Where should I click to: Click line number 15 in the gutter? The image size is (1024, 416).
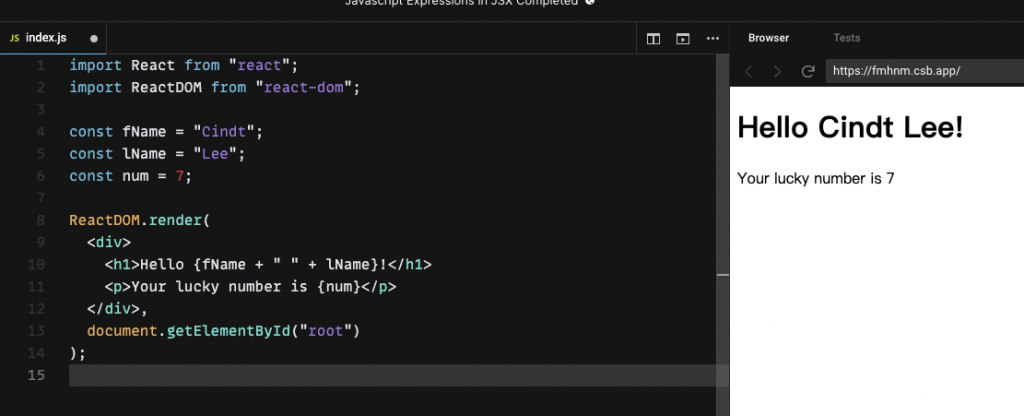tap(37, 375)
